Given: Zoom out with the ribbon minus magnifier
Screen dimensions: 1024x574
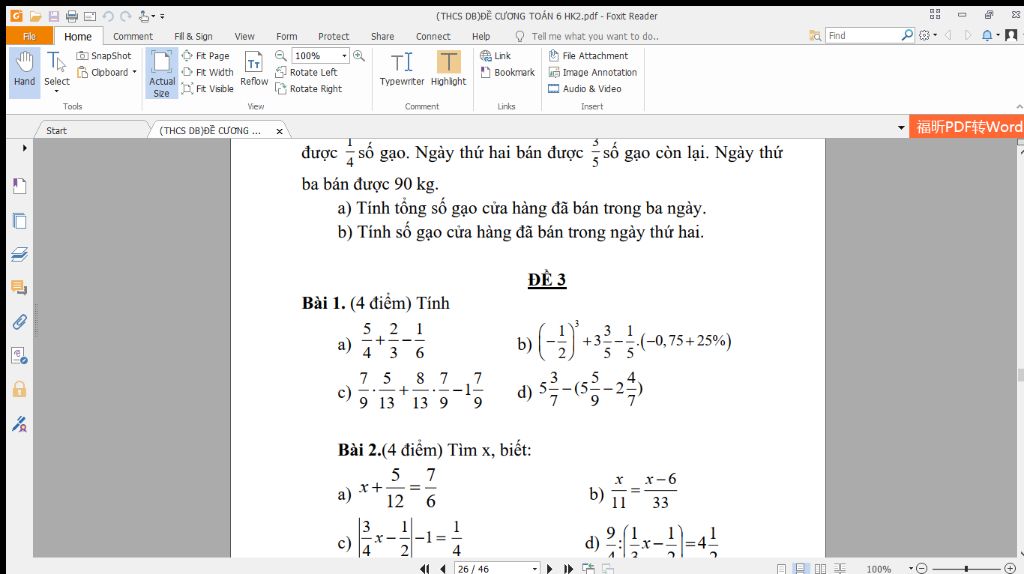Looking at the screenshot, I should click(x=281, y=56).
